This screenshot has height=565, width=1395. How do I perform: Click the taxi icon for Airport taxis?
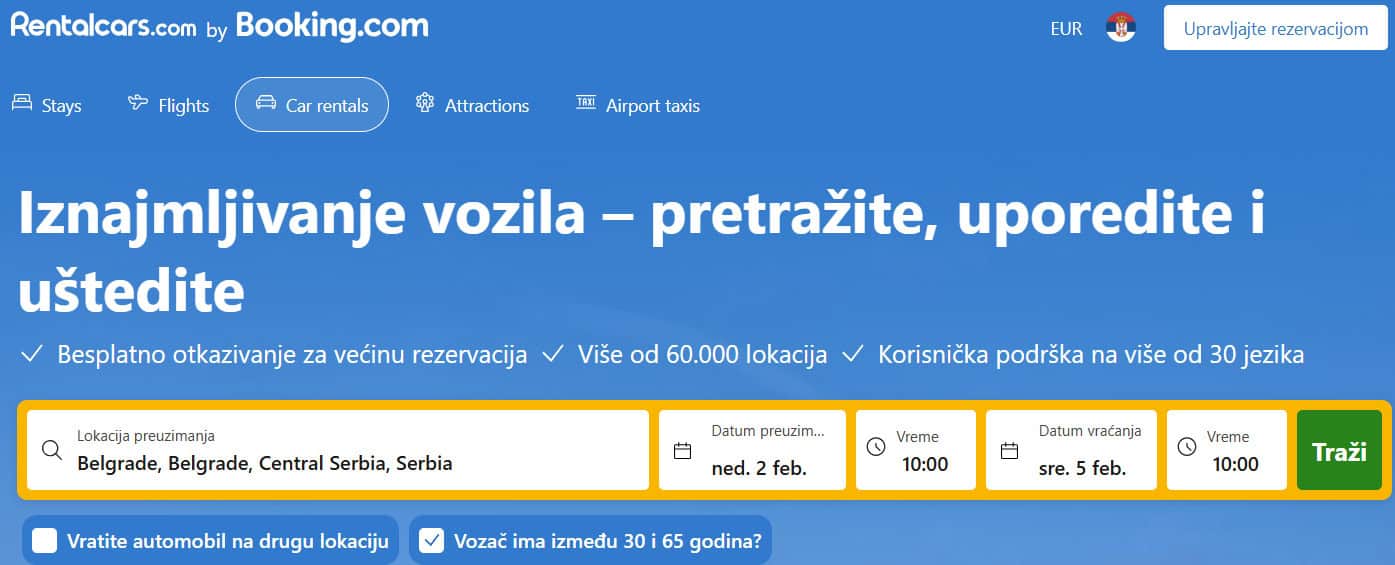[586, 103]
